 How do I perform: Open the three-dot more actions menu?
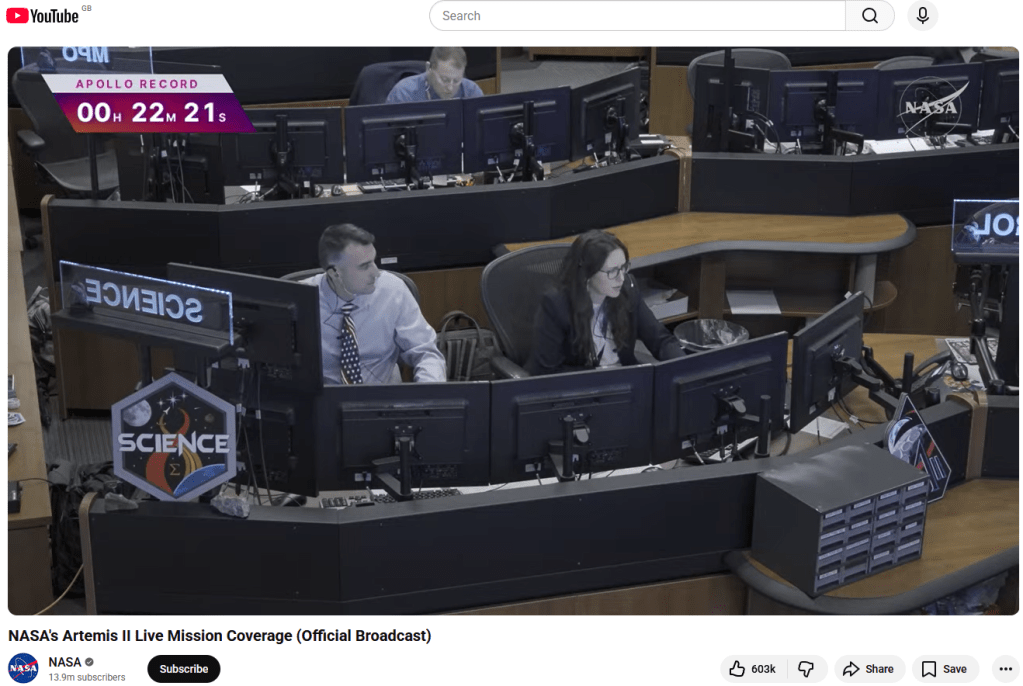click(x=1004, y=669)
